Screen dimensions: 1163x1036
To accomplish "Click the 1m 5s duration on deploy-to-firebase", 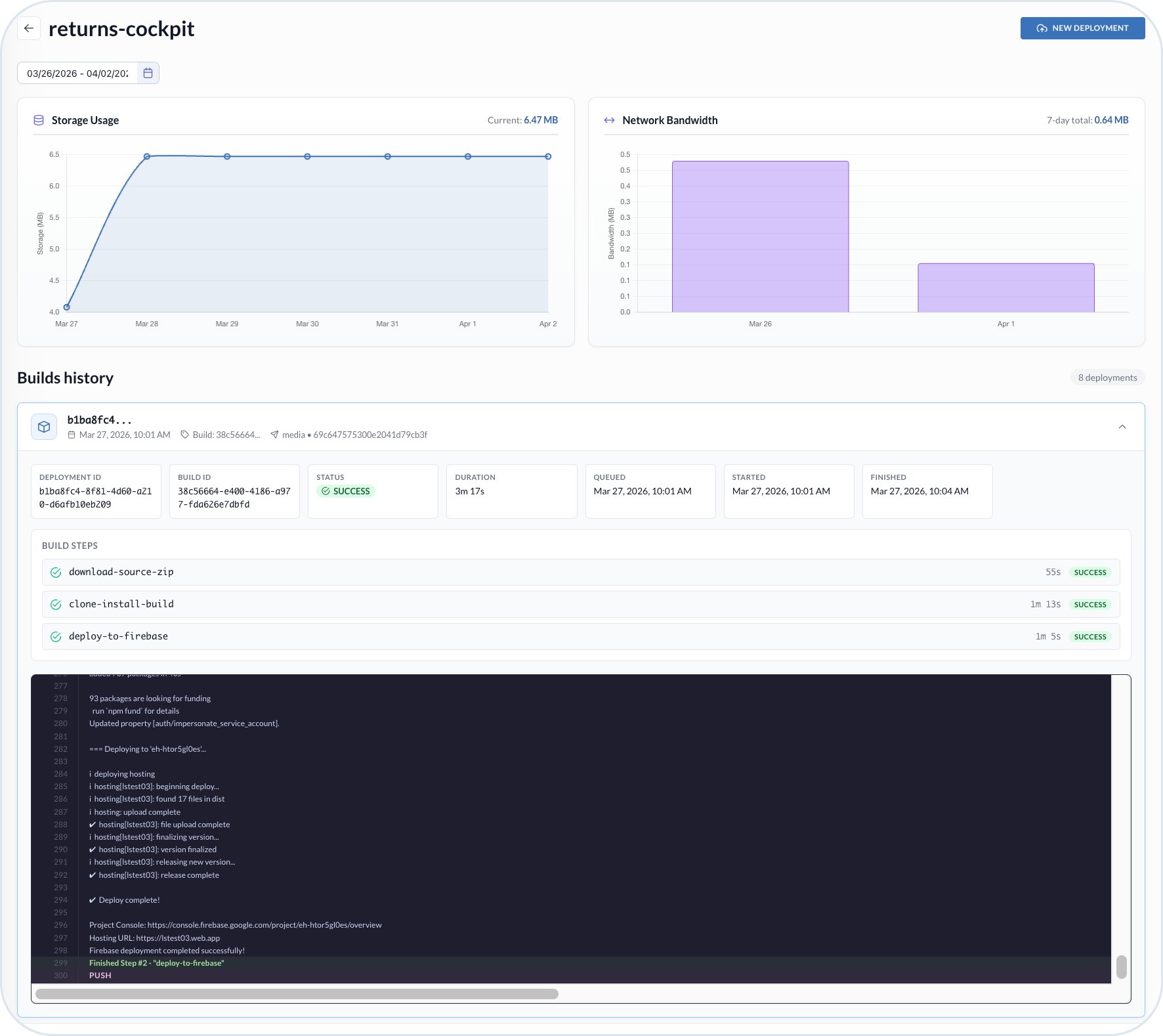I will (1048, 637).
